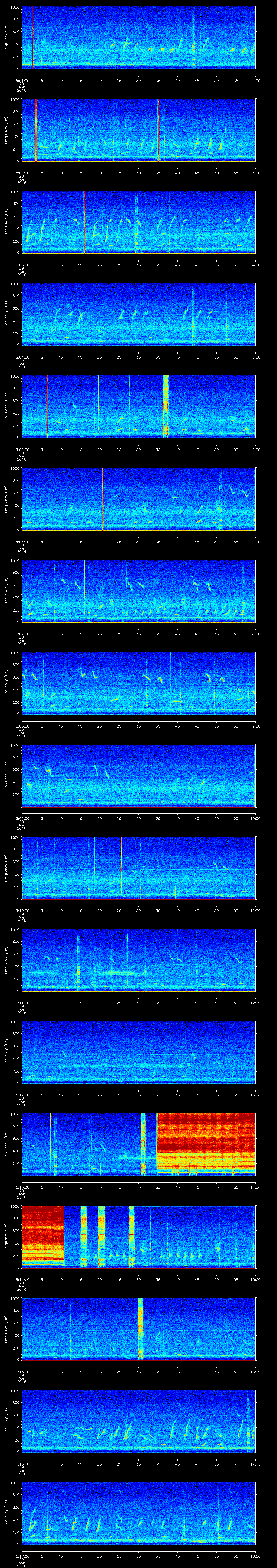
Task: Click the broadband burst near 37 s in the 5:05:00 panel
Action: 166,407
